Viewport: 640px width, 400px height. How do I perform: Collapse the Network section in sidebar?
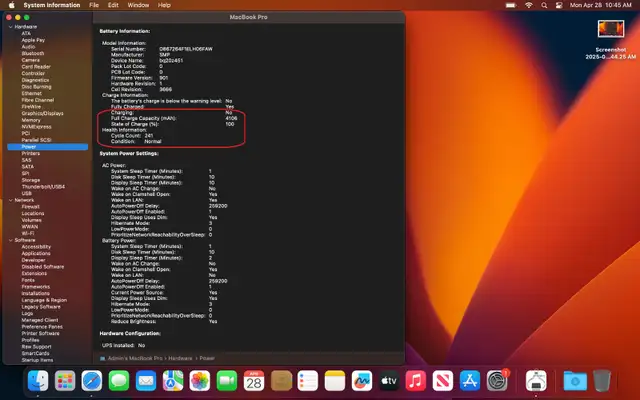(11, 200)
